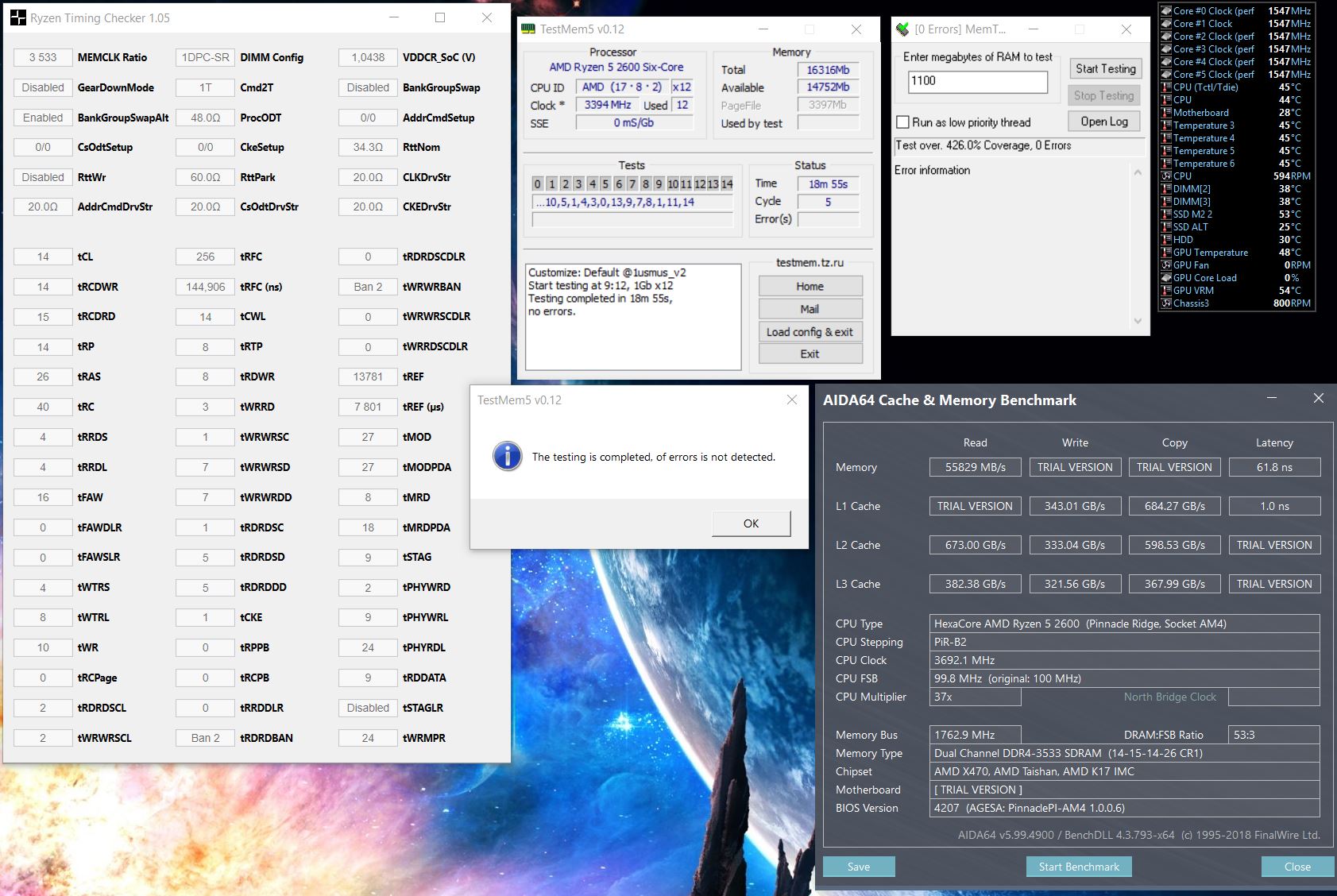Click the GPU Core Load sensor icon
The image size is (1337, 896).
coord(1165,277)
